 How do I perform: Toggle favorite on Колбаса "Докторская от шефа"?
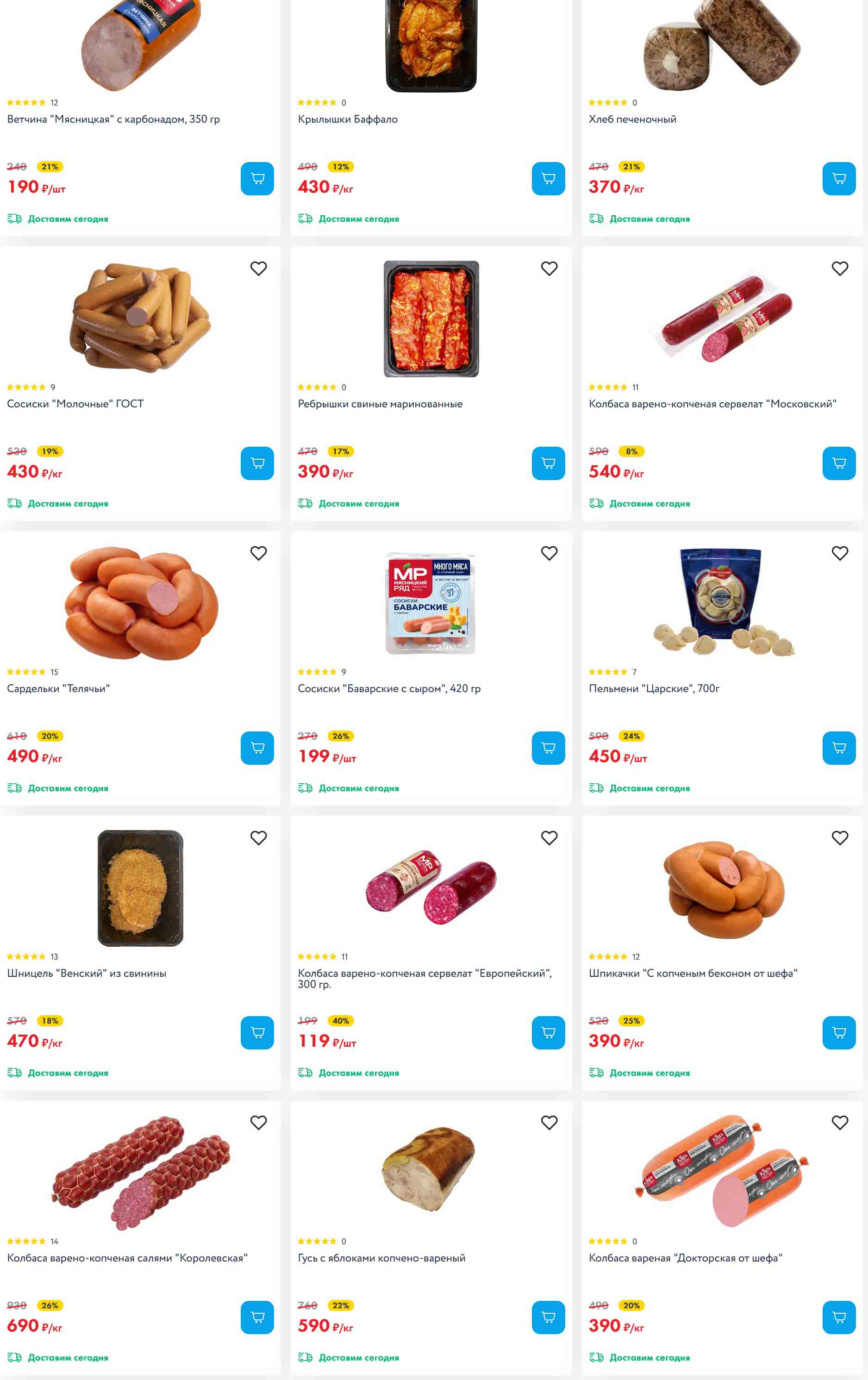(x=839, y=1122)
